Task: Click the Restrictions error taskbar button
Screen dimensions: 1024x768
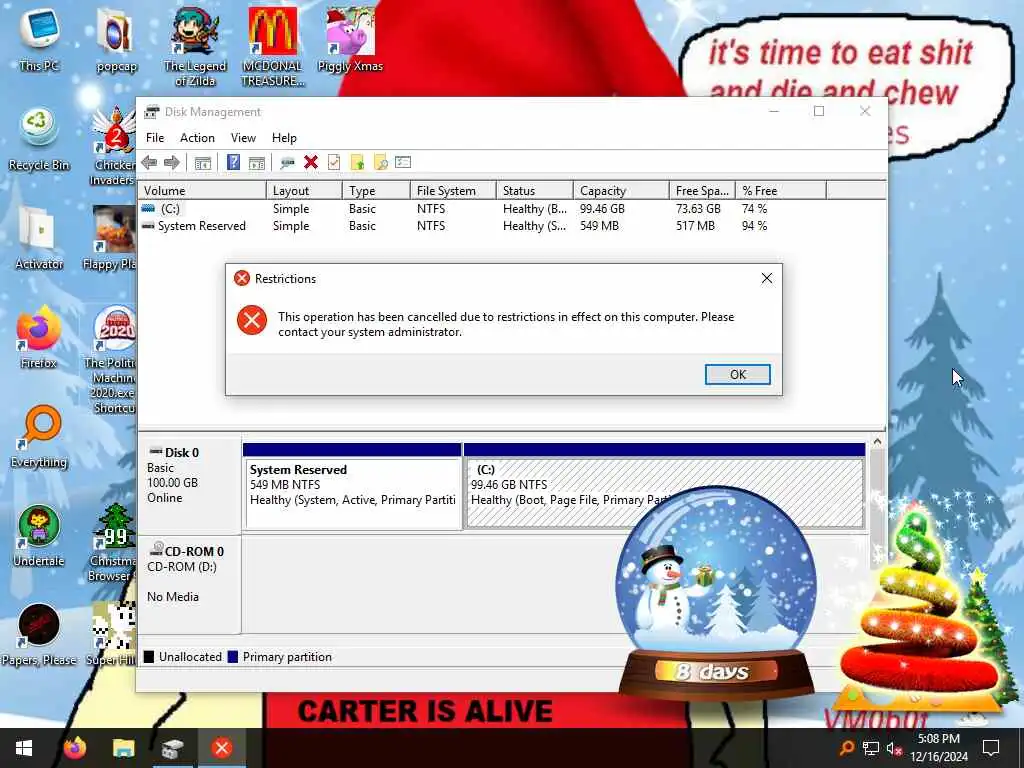Action: [x=221, y=748]
